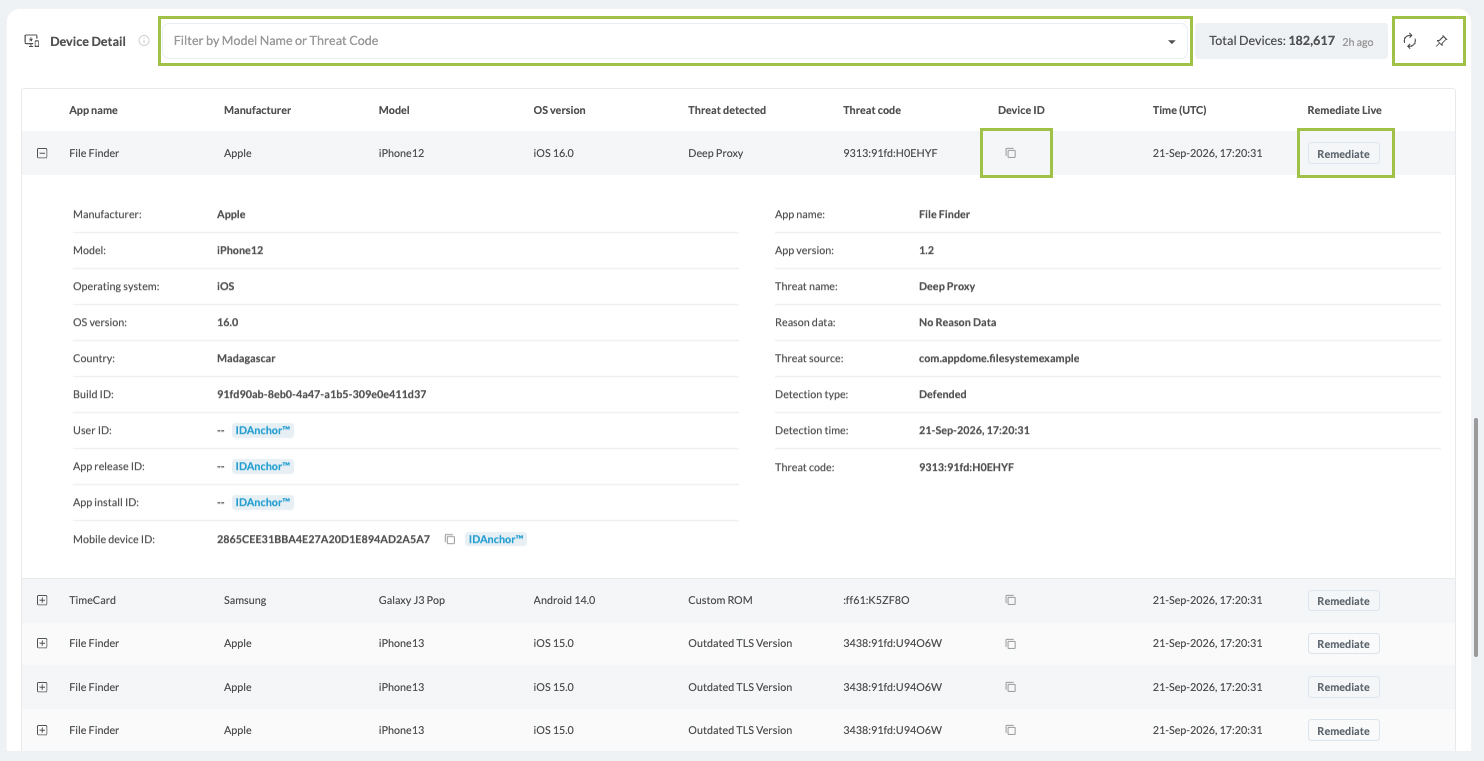The image size is (1484, 761).
Task: Click the OS version column header
Action: [559, 110]
